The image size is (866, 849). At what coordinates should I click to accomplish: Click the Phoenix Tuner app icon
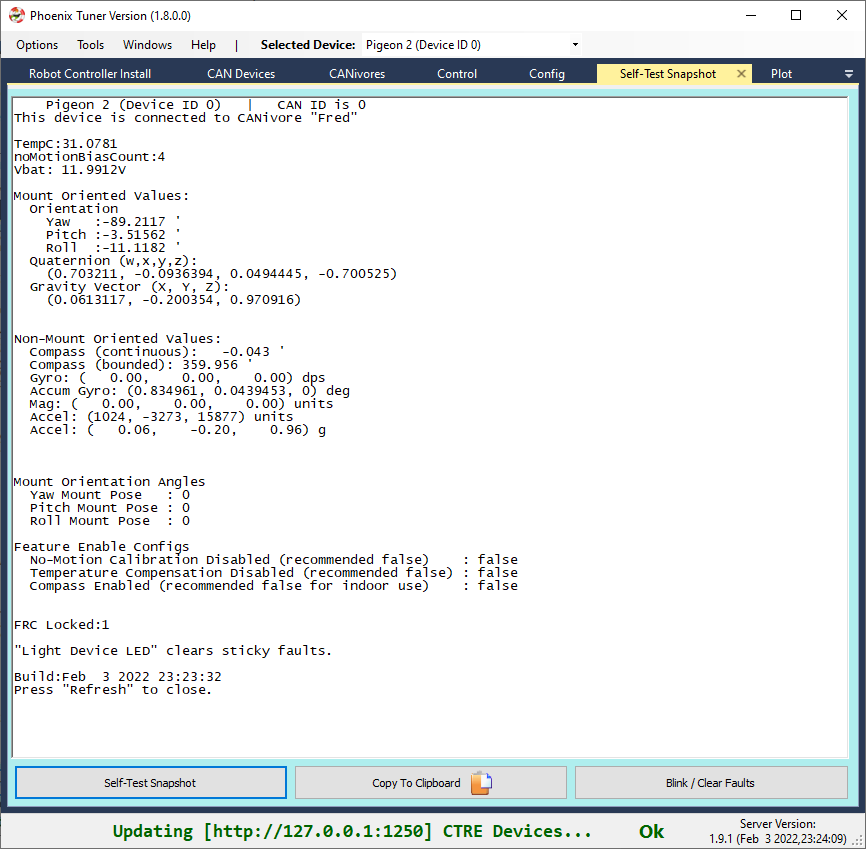tap(17, 15)
